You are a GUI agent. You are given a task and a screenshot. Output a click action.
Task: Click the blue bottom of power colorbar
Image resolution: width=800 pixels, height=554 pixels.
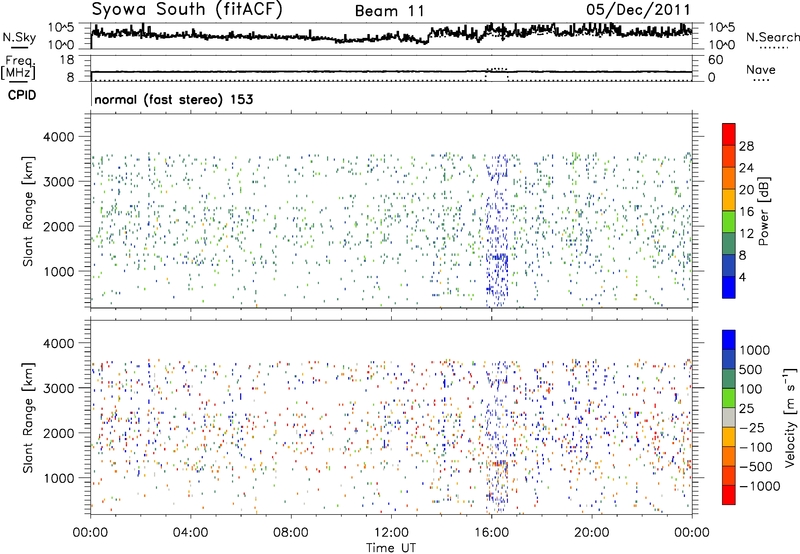729,287
